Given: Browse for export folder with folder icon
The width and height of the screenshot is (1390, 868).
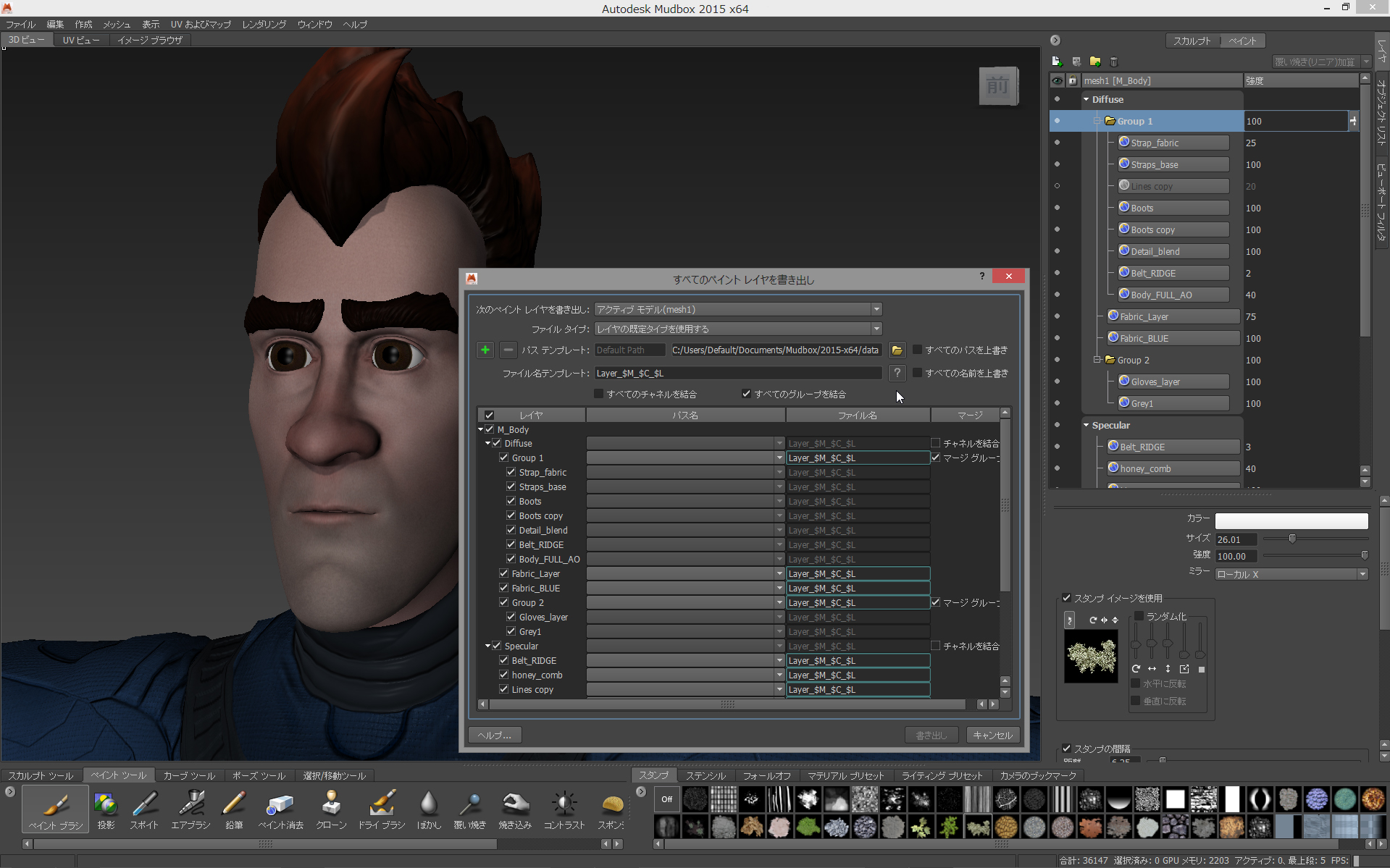Looking at the screenshot, I should click(897, 350).
